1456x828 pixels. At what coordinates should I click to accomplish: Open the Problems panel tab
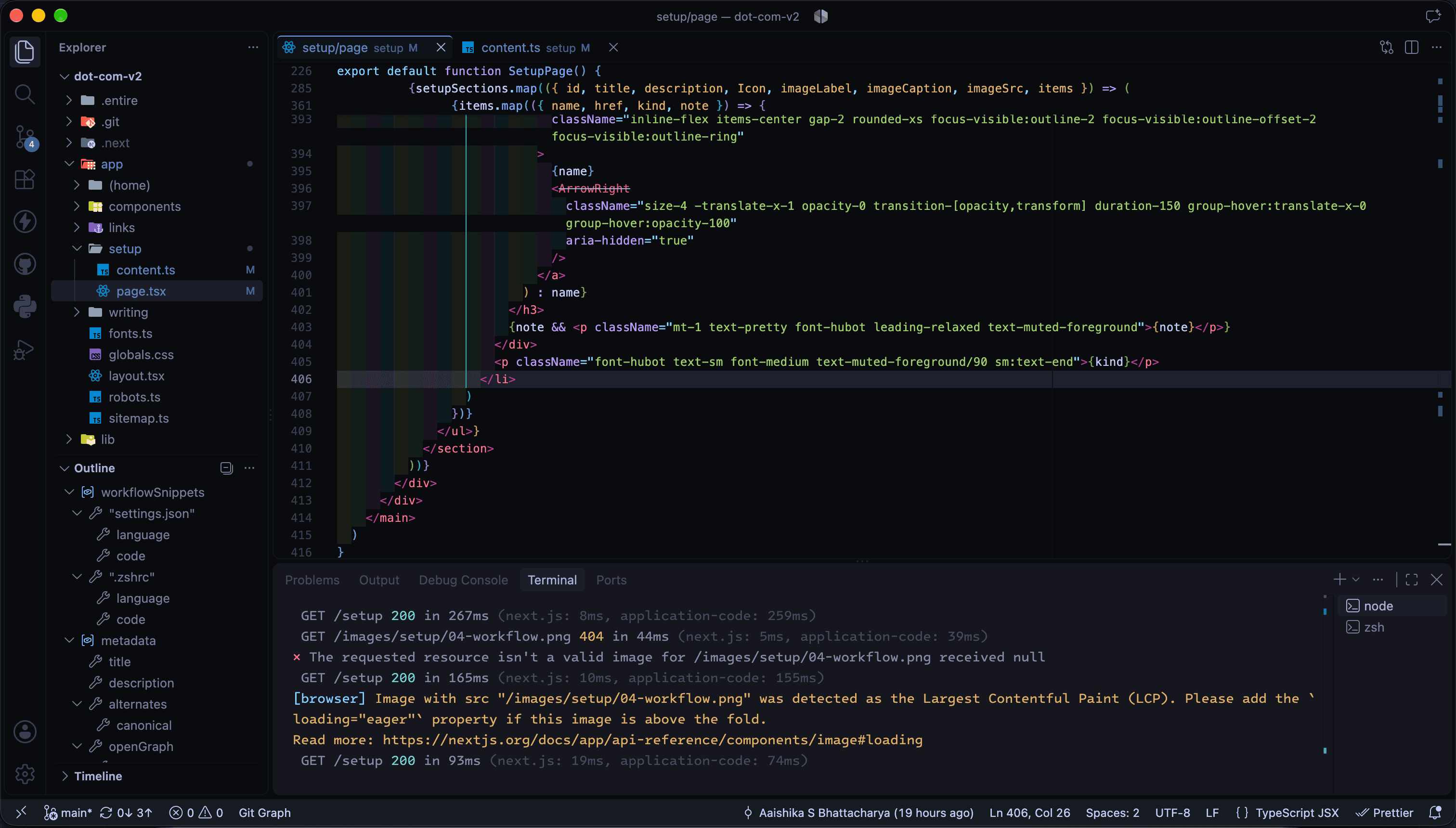click(312, 580)
